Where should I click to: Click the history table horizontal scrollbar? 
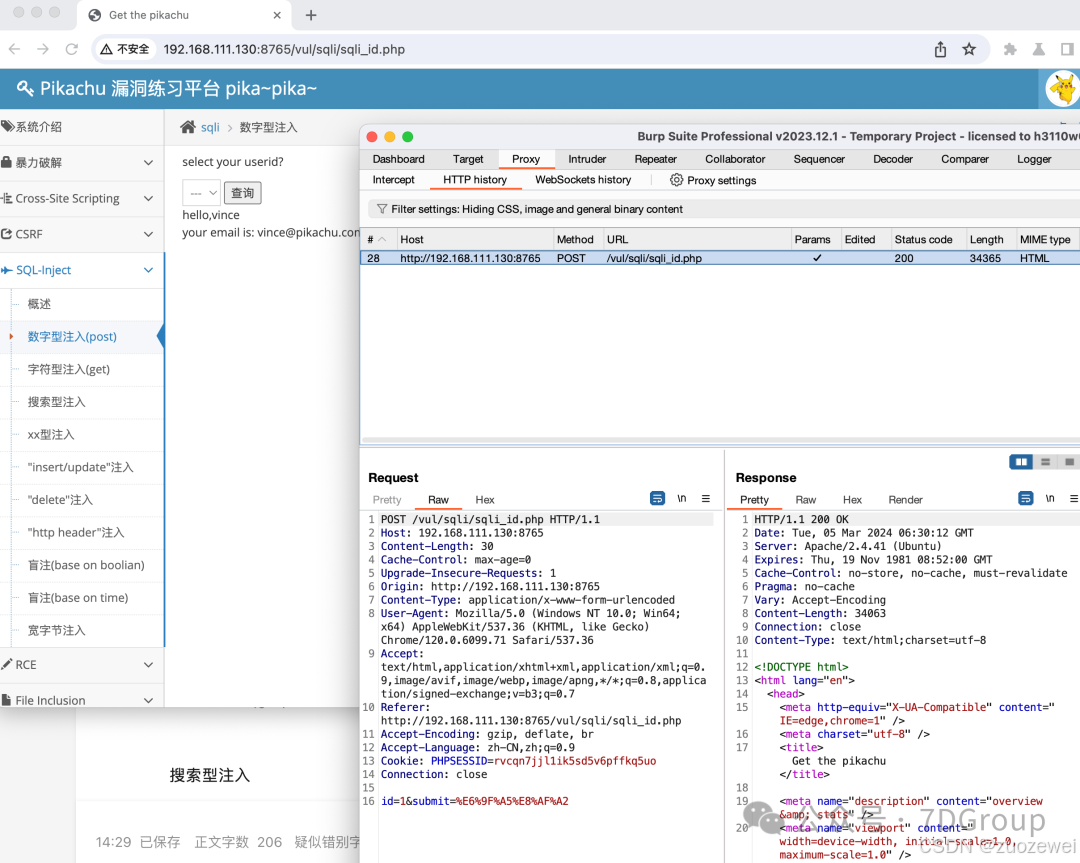coord(720,440)
